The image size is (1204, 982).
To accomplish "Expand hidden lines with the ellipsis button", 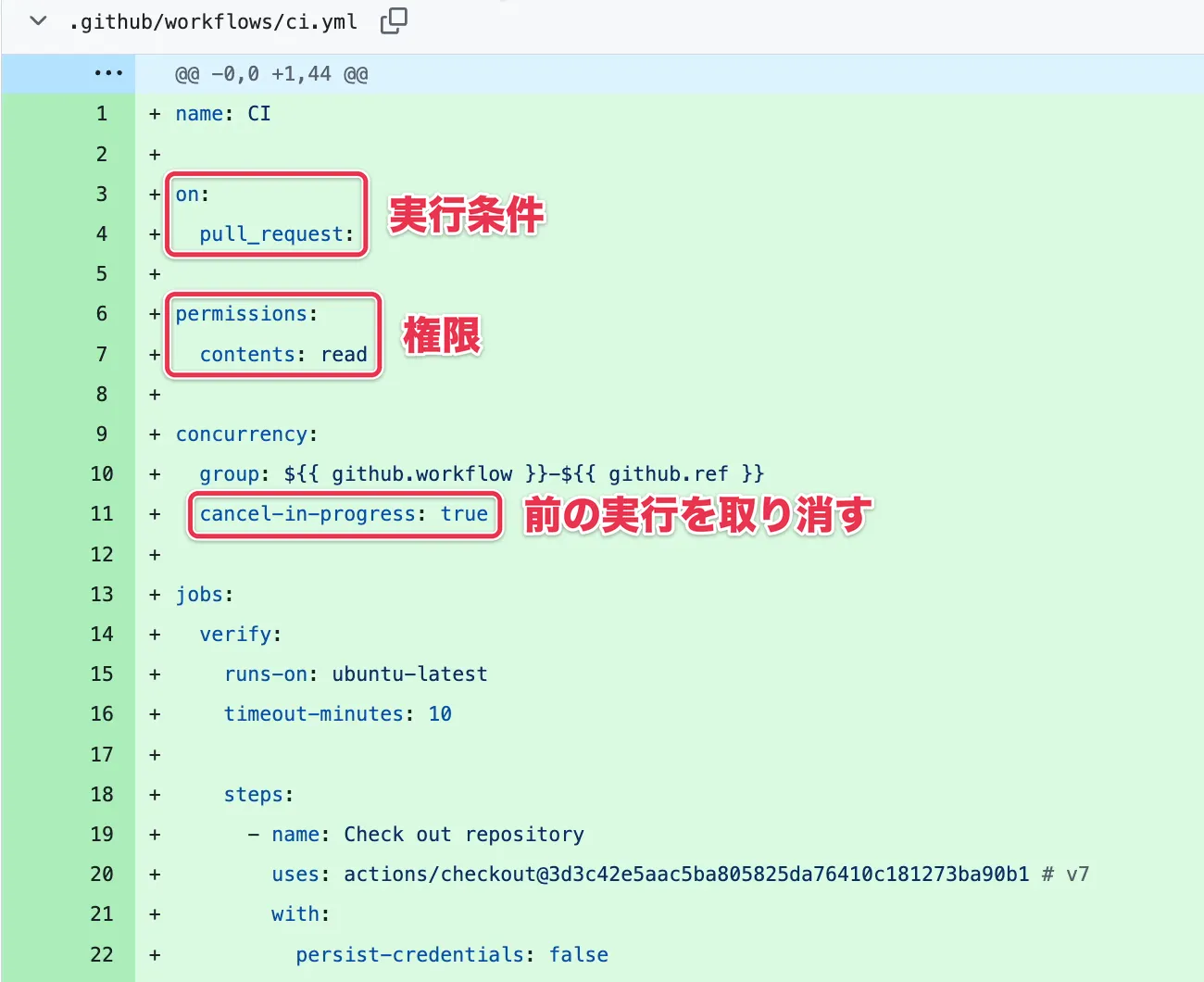I will click(107, 73).
